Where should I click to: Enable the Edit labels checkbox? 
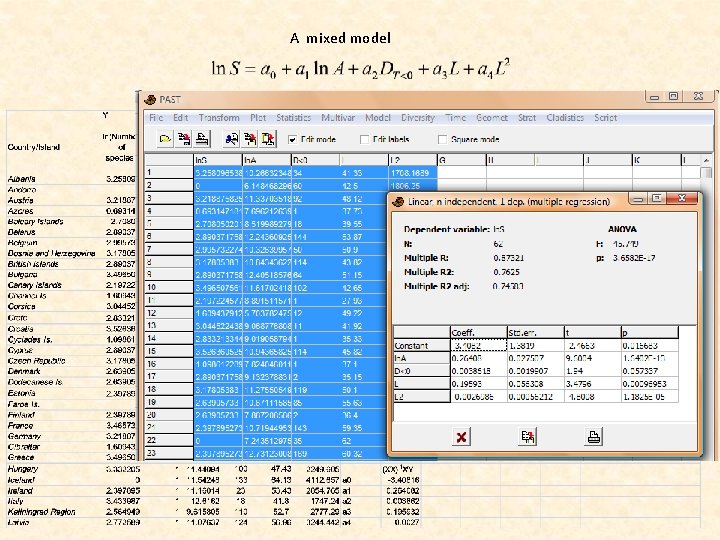pyautogui.click(x=365, y=139)
